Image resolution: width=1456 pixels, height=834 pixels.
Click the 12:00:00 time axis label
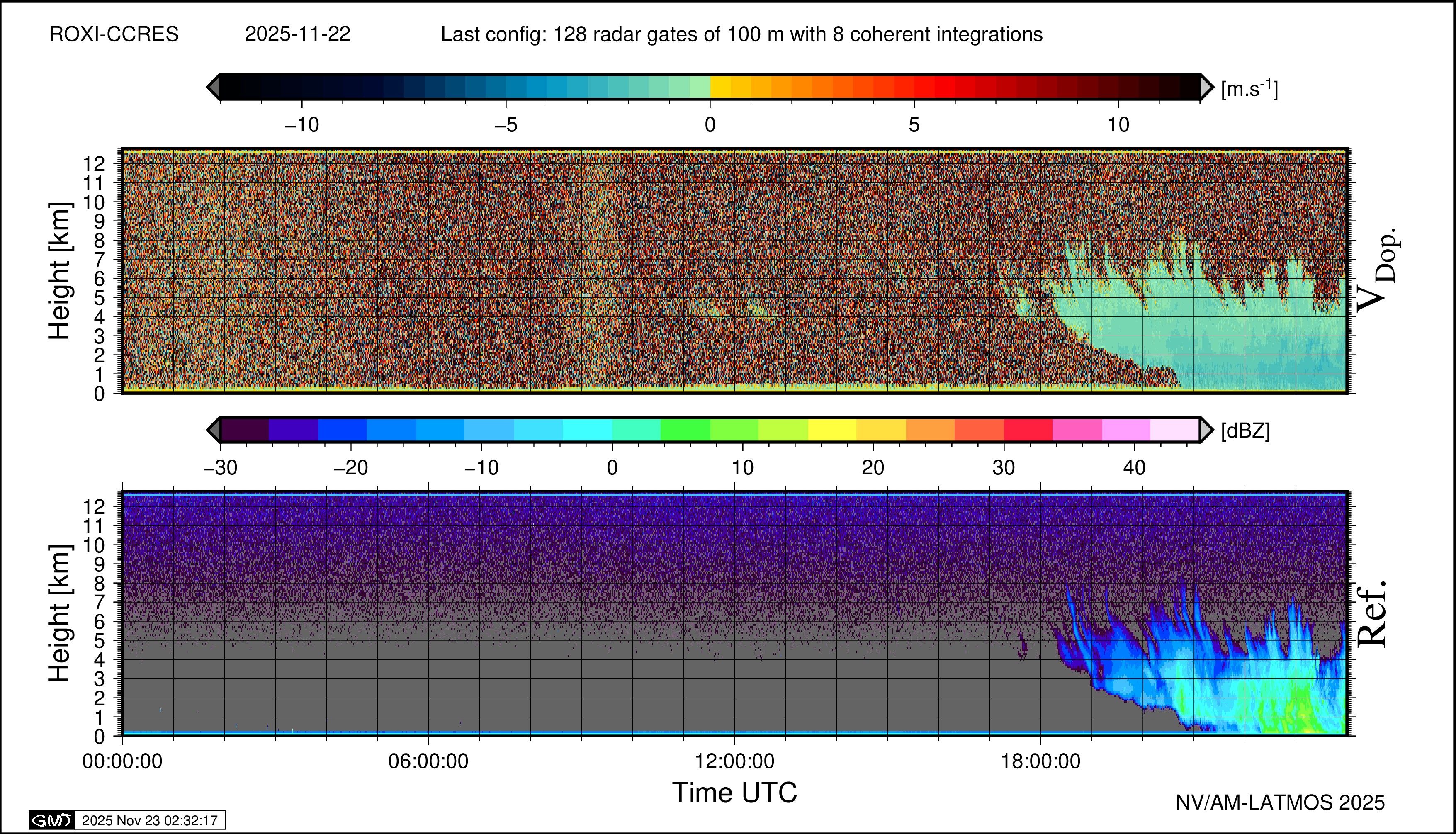[734, 761]
